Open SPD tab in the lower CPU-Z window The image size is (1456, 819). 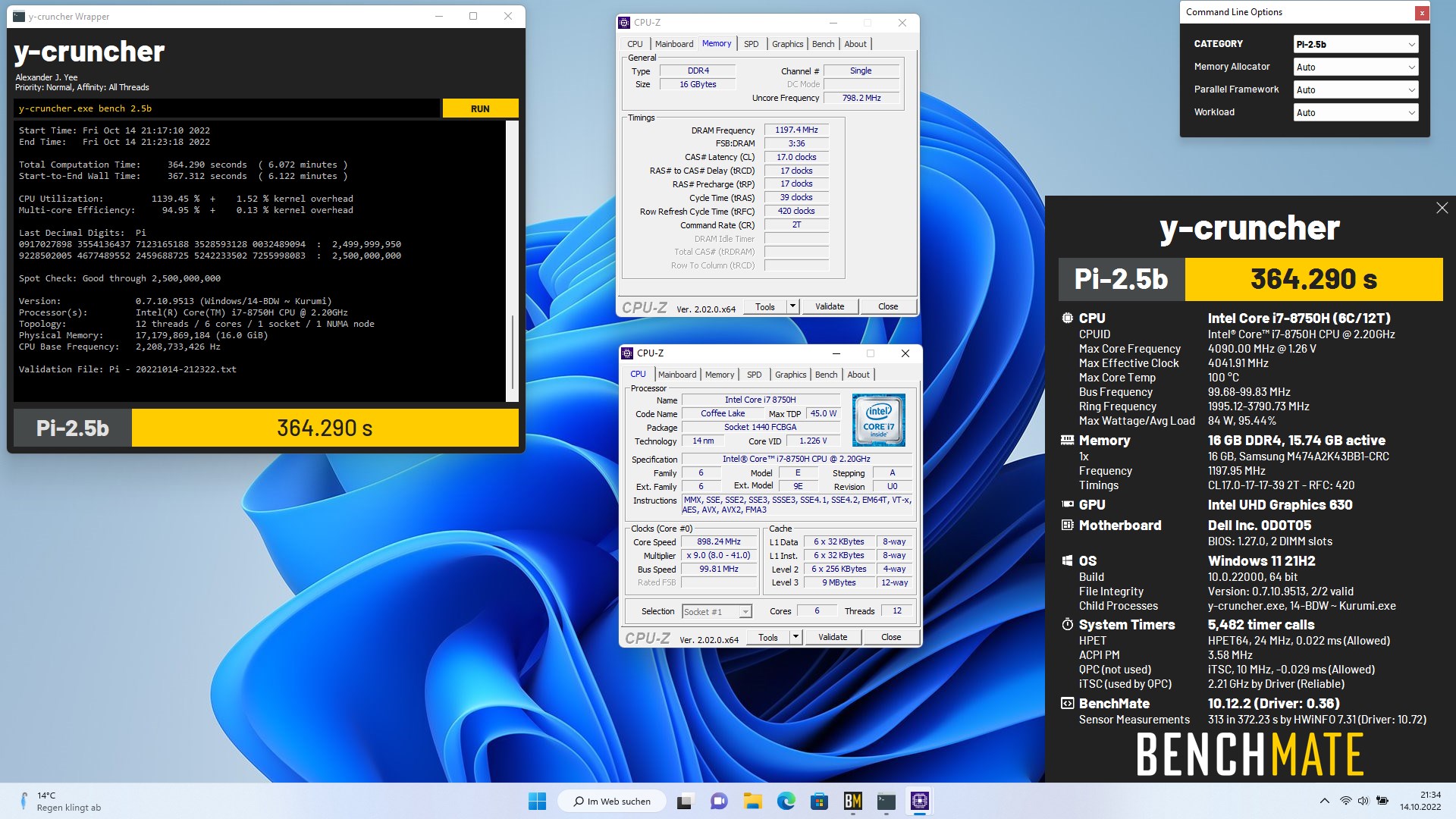coord(754,375)
